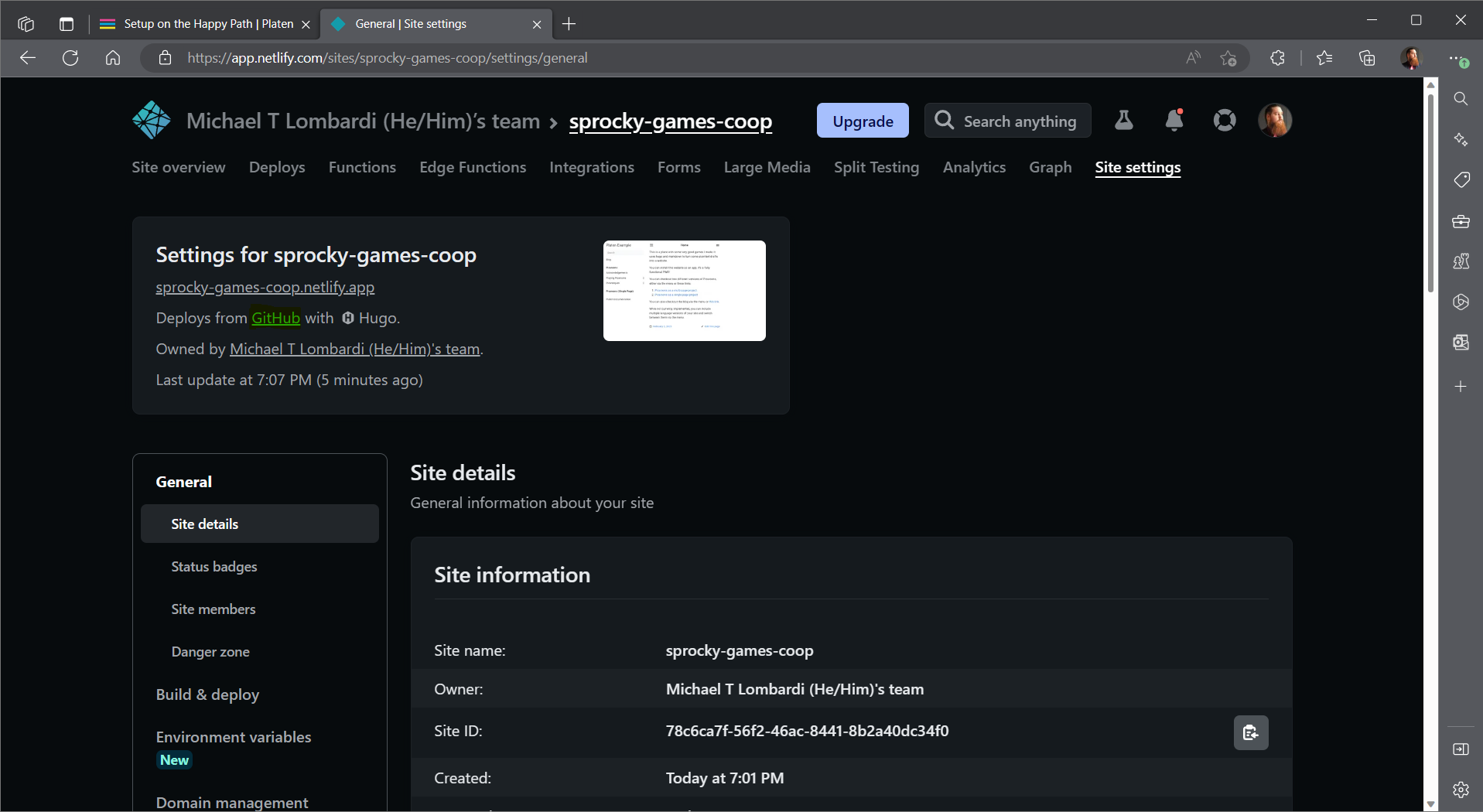
Task: Switch to the Deploys tab
Action: point(277,167)
